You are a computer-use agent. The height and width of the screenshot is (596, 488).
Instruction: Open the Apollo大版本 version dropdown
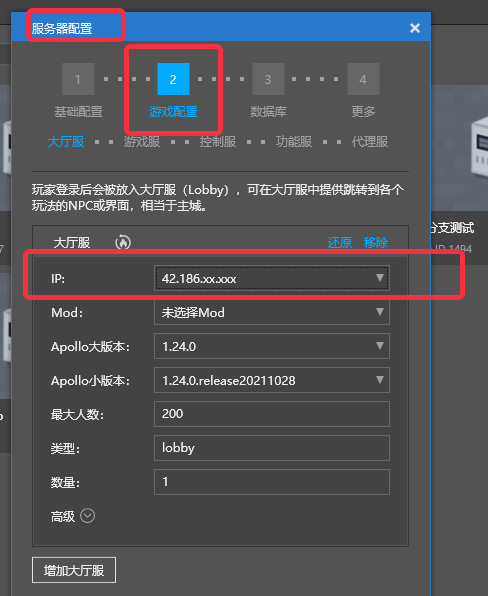click(272, 346)
